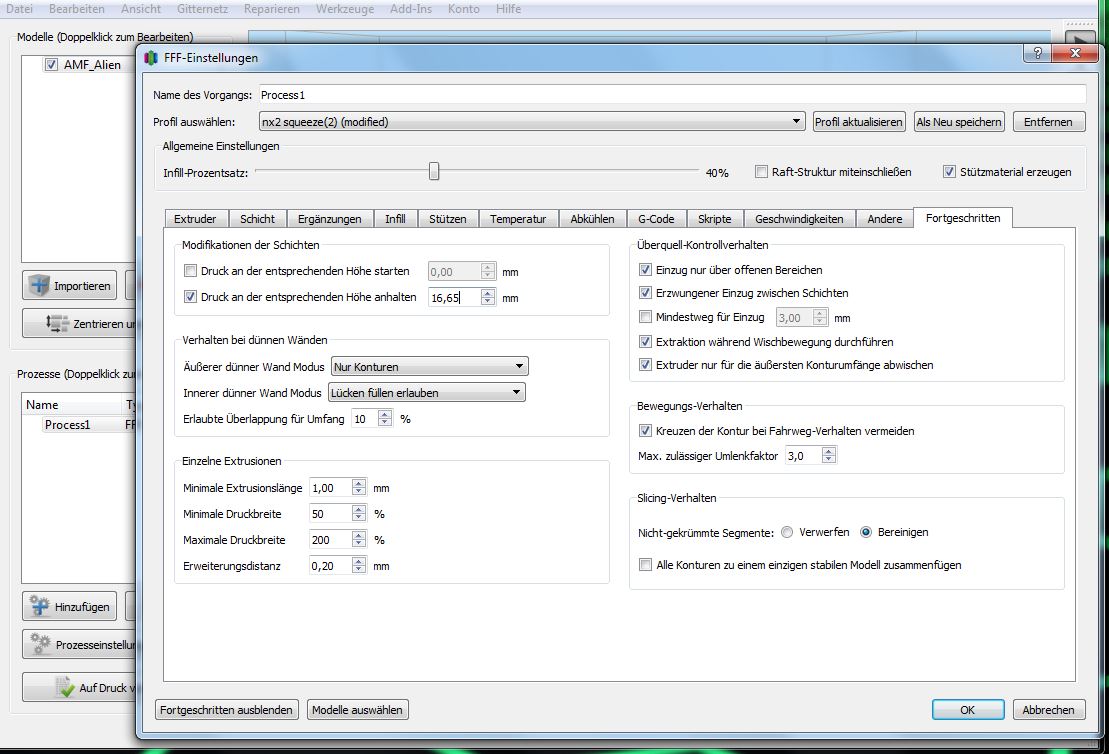Image resolution: width=1109 pixels, height=754 pixels.
Task: Adjust Minimale Druckbreite stepper arrows
Action: pos(359,514)
